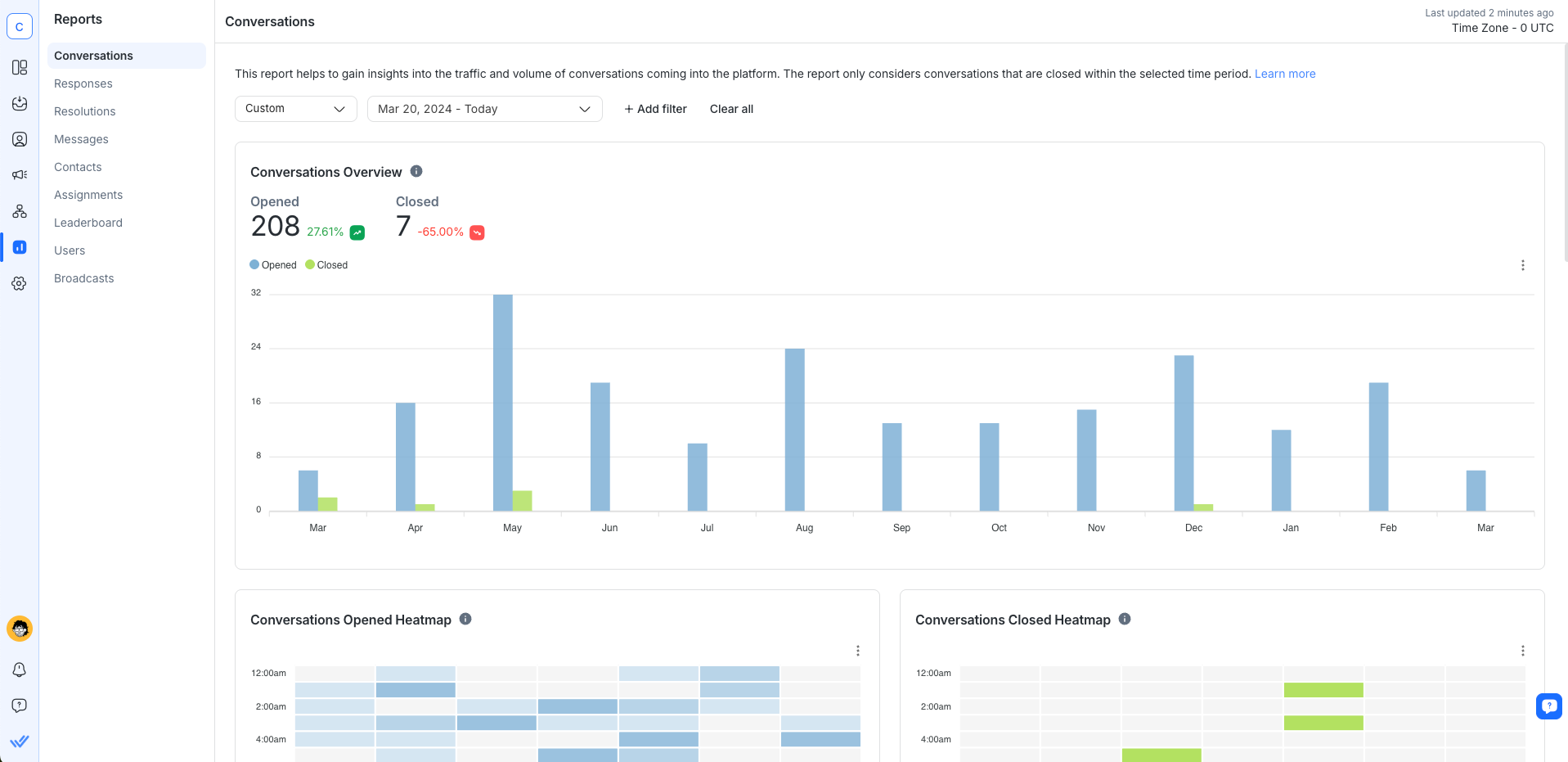
Task: Open the Custom date range dropdown
Action: [295, 108]
